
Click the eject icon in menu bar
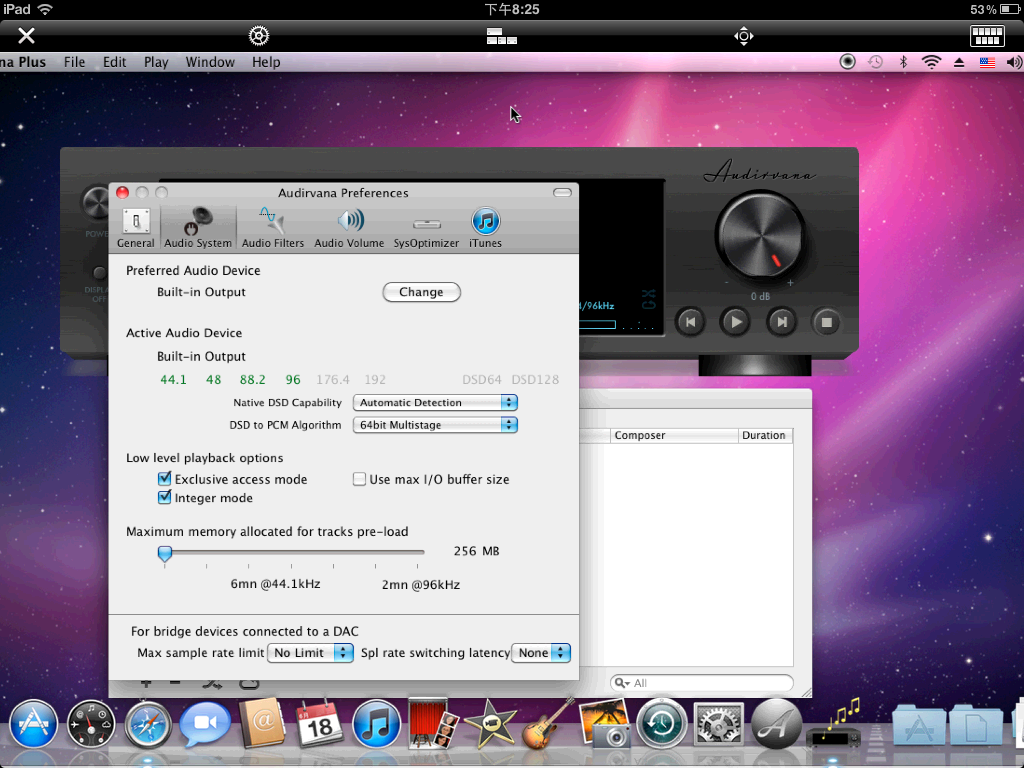[x=959, y=63]
